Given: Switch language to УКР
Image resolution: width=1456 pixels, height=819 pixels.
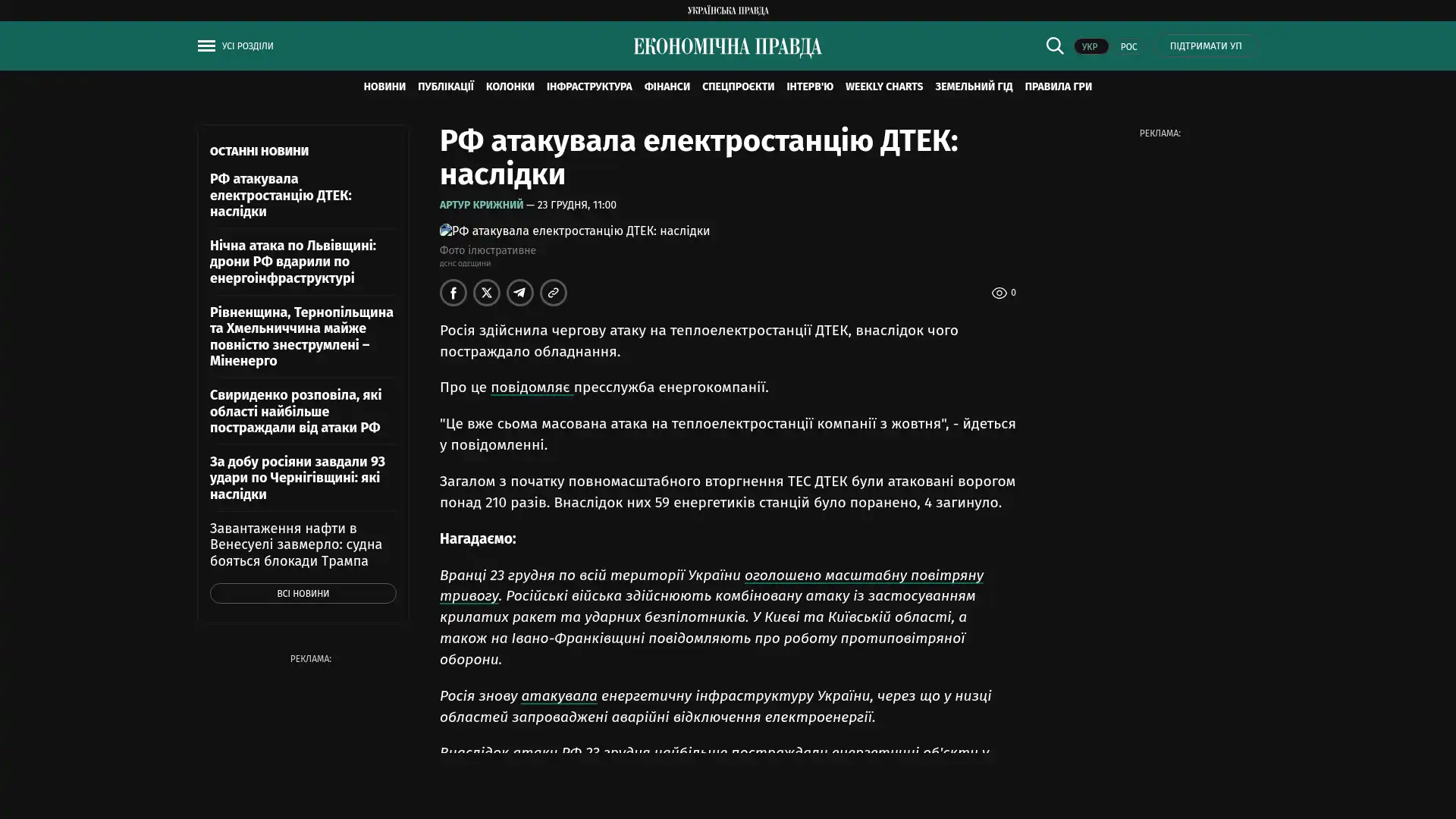Looking at the screenshot, I should coord(1090,47).
